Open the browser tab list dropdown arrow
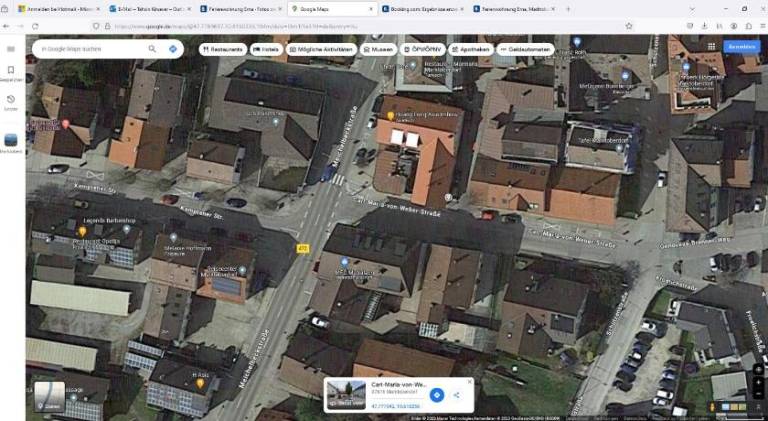Image resolution: width=768 pixels, height=421 pixels. [692, 9]
